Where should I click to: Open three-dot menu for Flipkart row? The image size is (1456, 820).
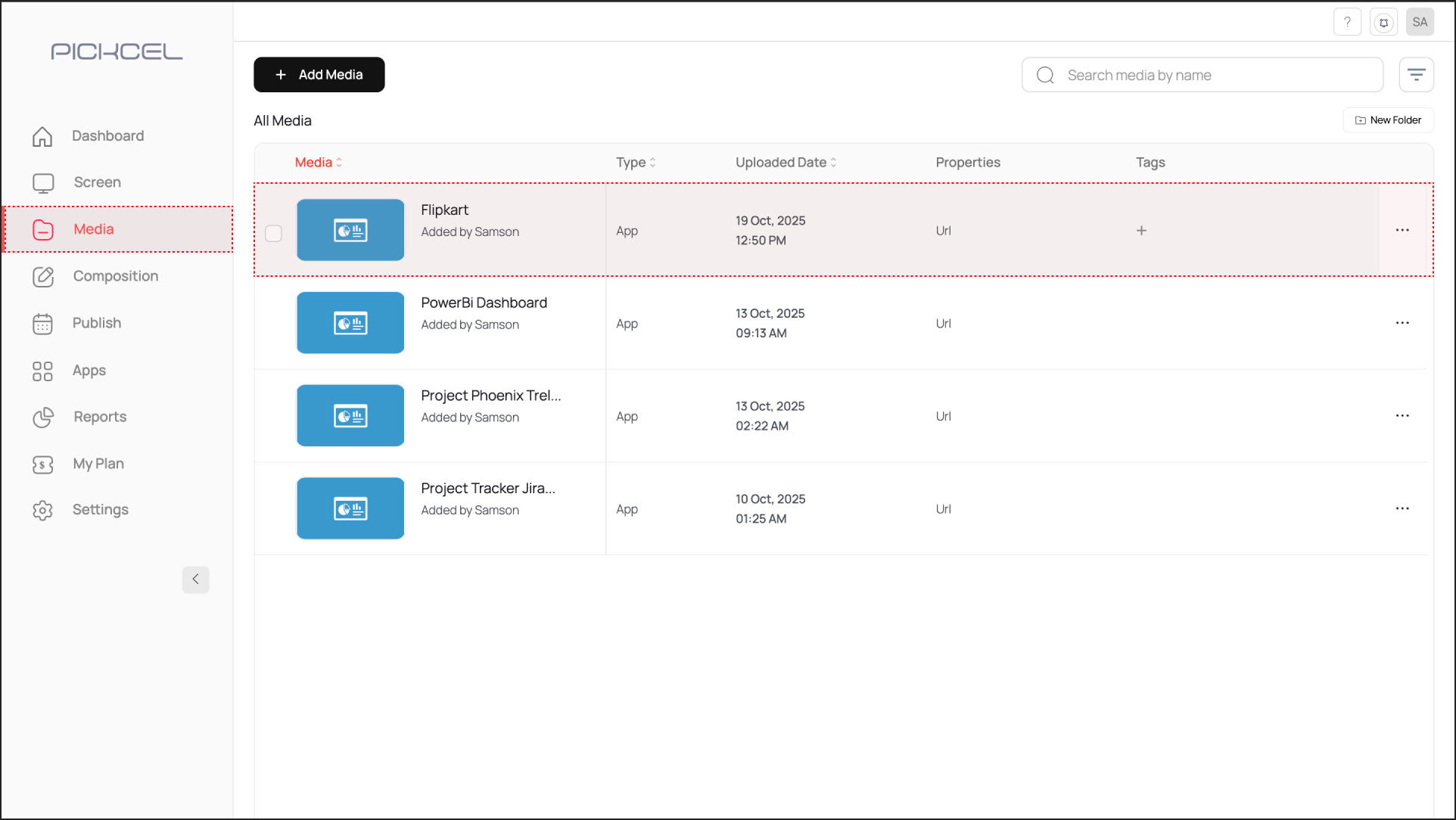(x=1402, y=231)
